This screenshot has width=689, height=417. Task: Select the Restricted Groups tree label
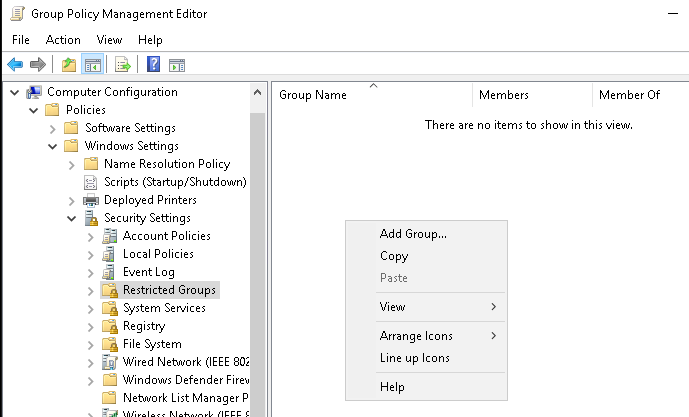169,290
